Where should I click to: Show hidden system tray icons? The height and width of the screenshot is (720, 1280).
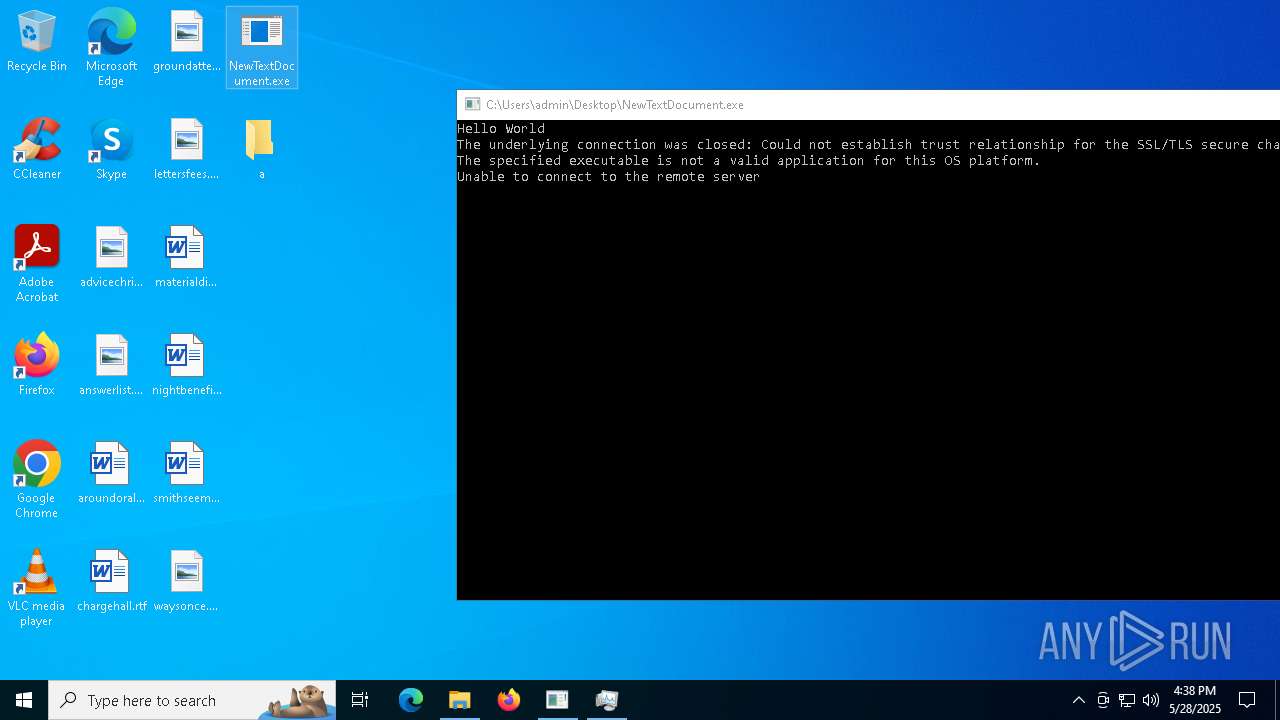(x=1078, y=700)
